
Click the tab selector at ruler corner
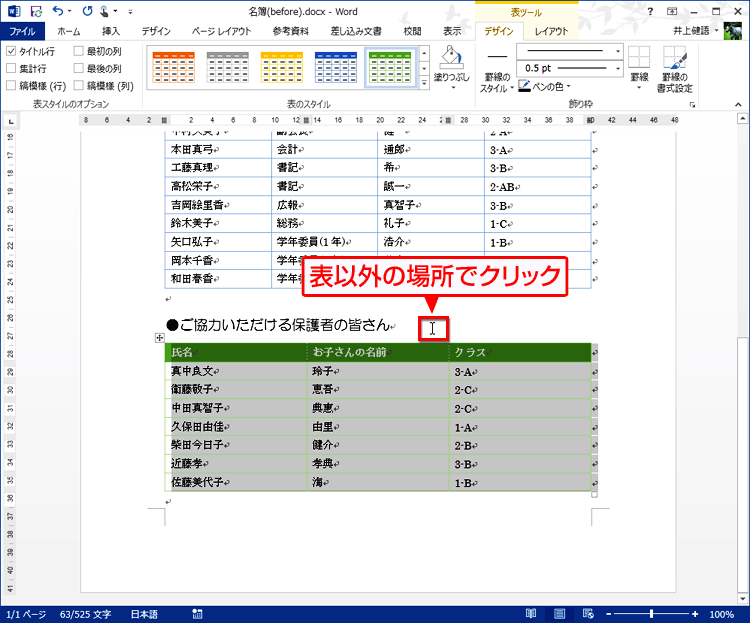coord(11,121)
